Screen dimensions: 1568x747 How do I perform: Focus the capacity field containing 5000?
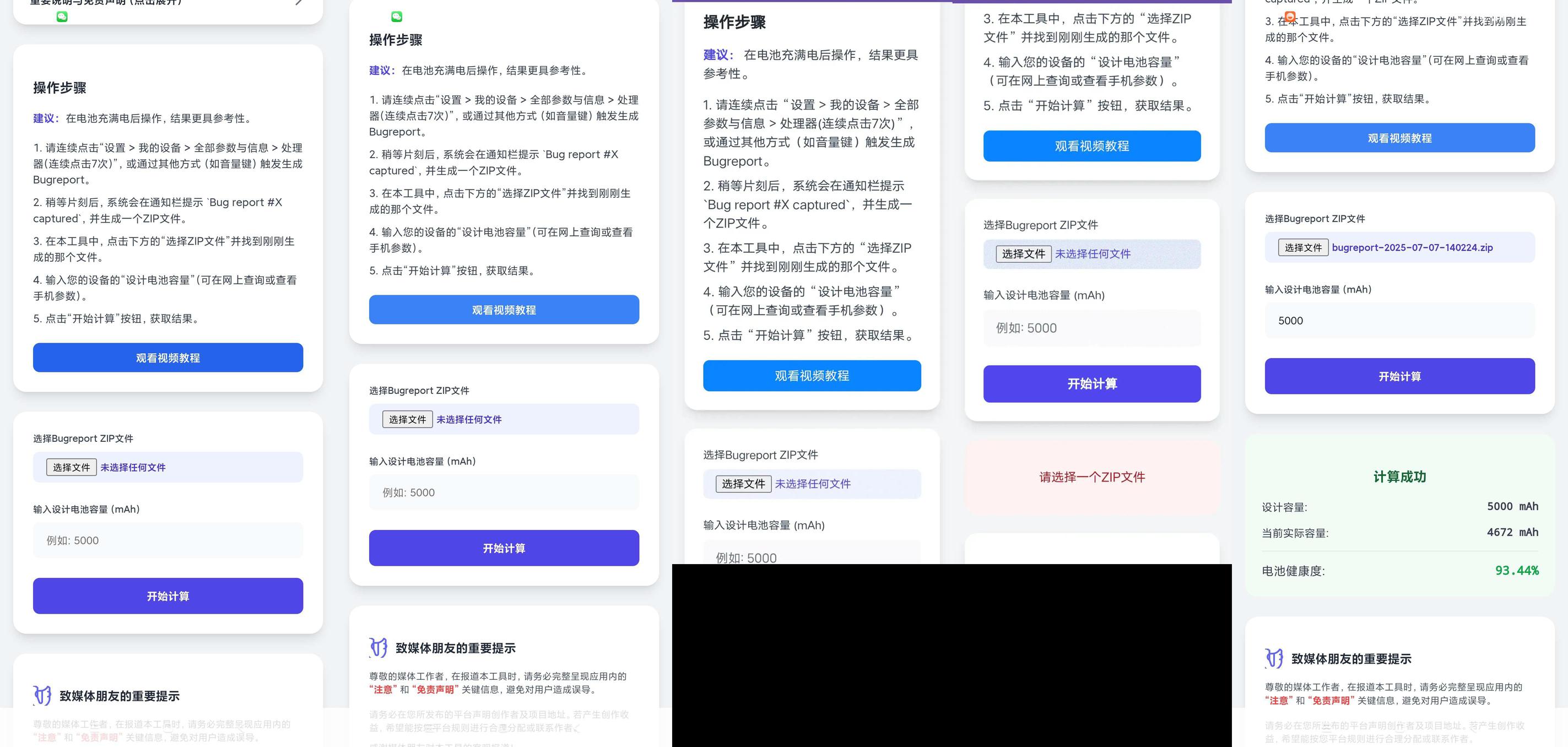click(1399, 320)
